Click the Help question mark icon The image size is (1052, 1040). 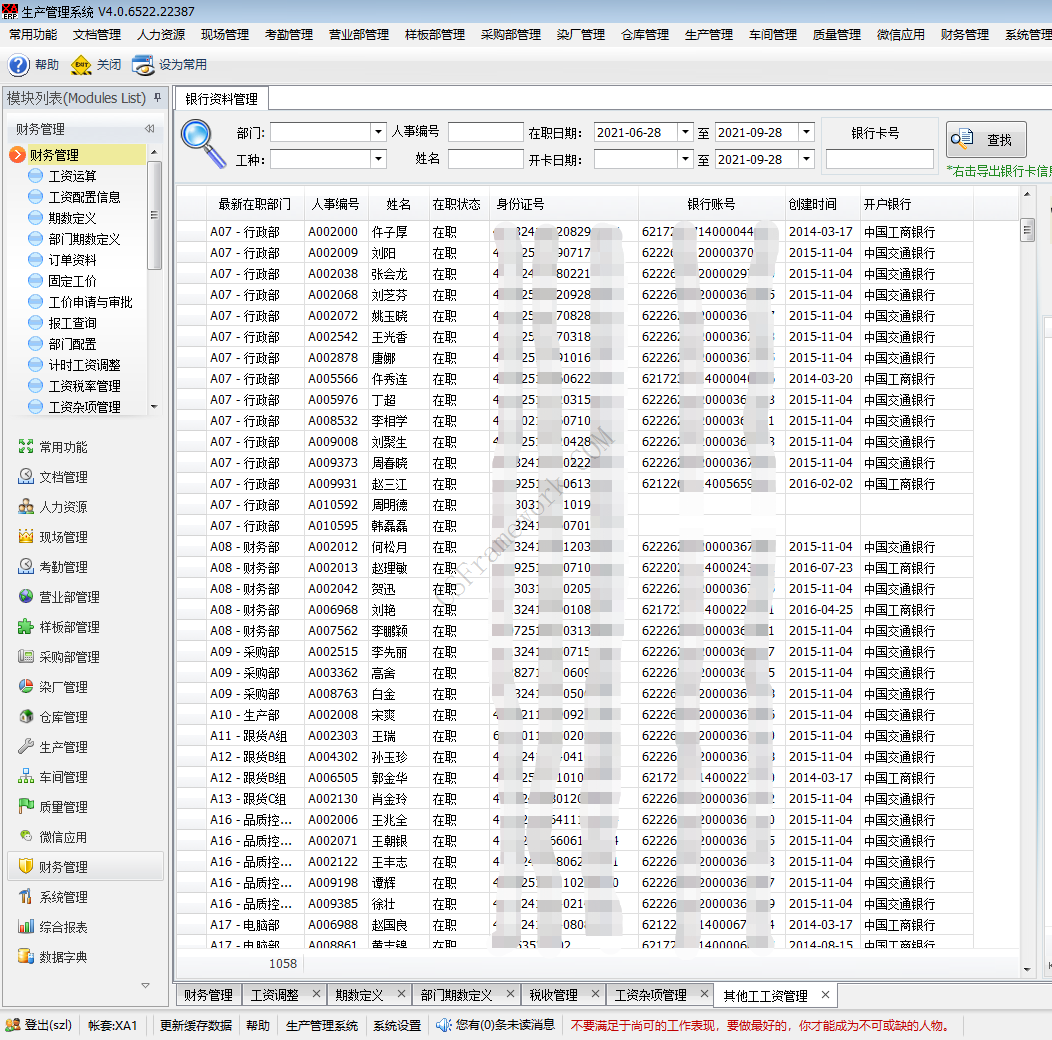click(x=19, y=65)
